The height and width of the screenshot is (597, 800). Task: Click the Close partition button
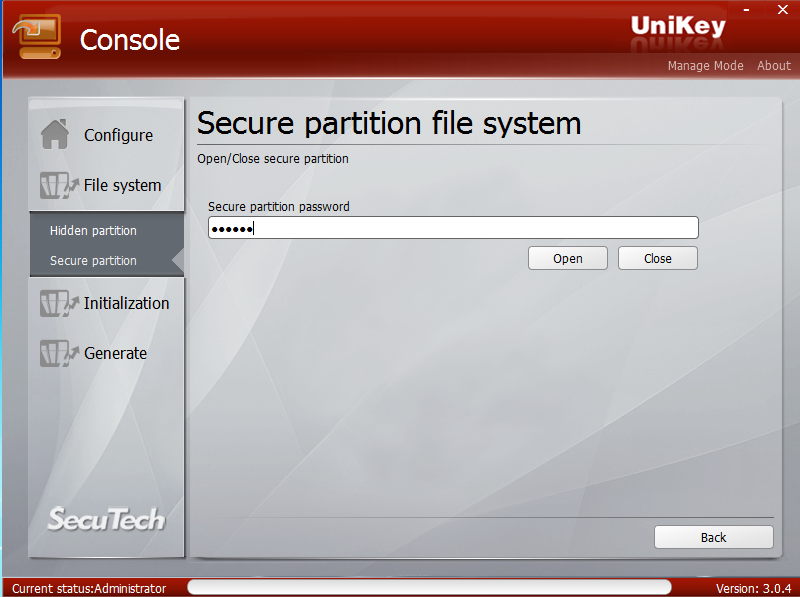pyautogui.click(x=658, y=258)
